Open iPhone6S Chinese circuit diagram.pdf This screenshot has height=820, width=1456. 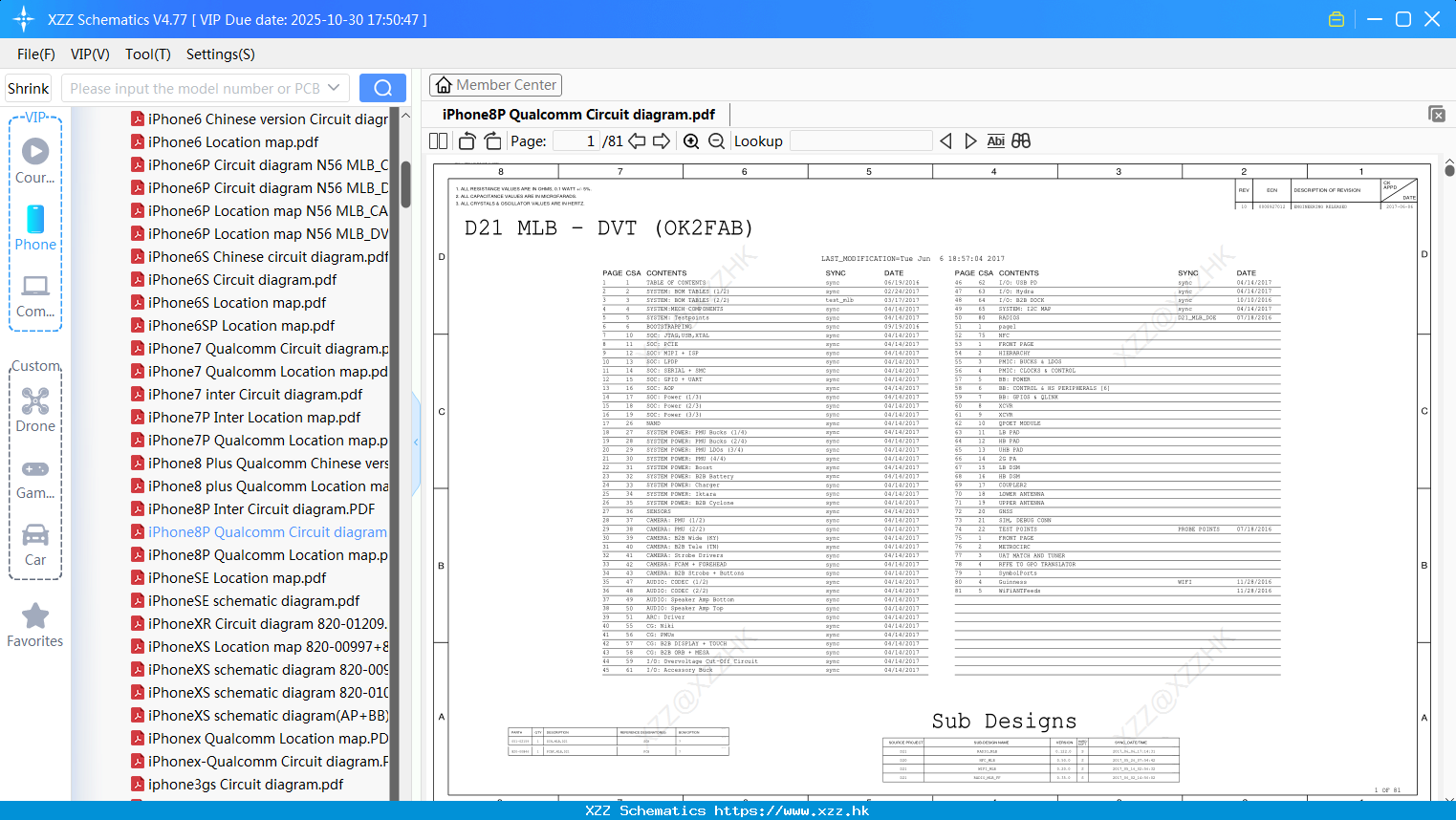(x=259, y=257)
